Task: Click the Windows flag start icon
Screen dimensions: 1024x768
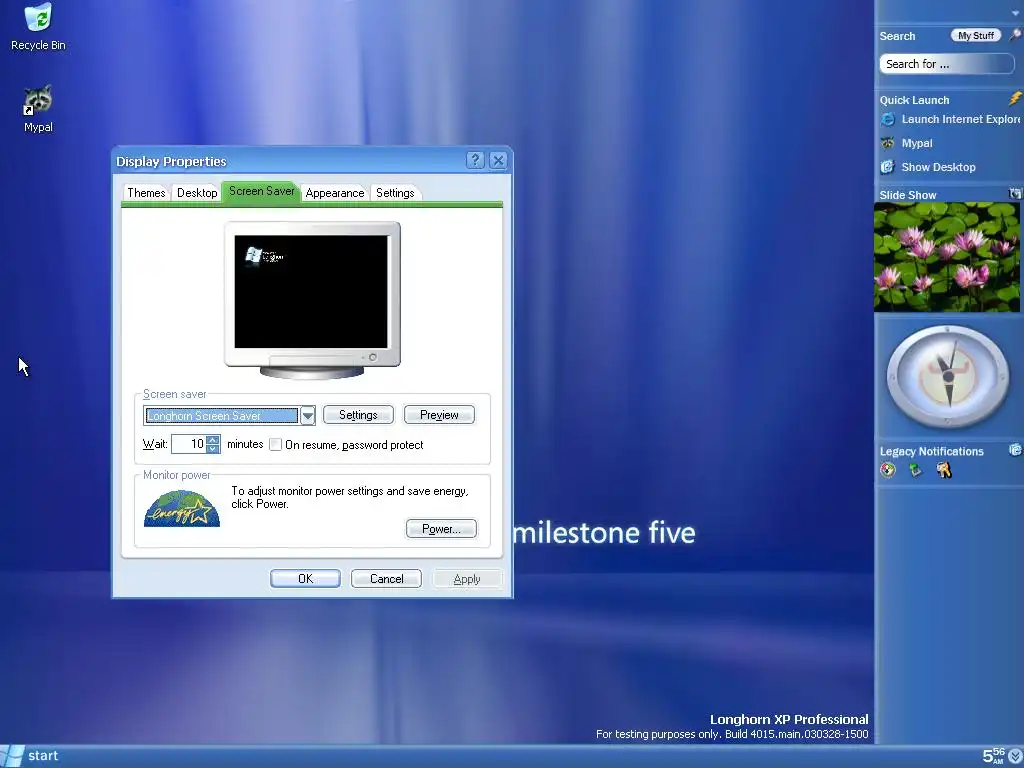Action: tap(12, 756)
